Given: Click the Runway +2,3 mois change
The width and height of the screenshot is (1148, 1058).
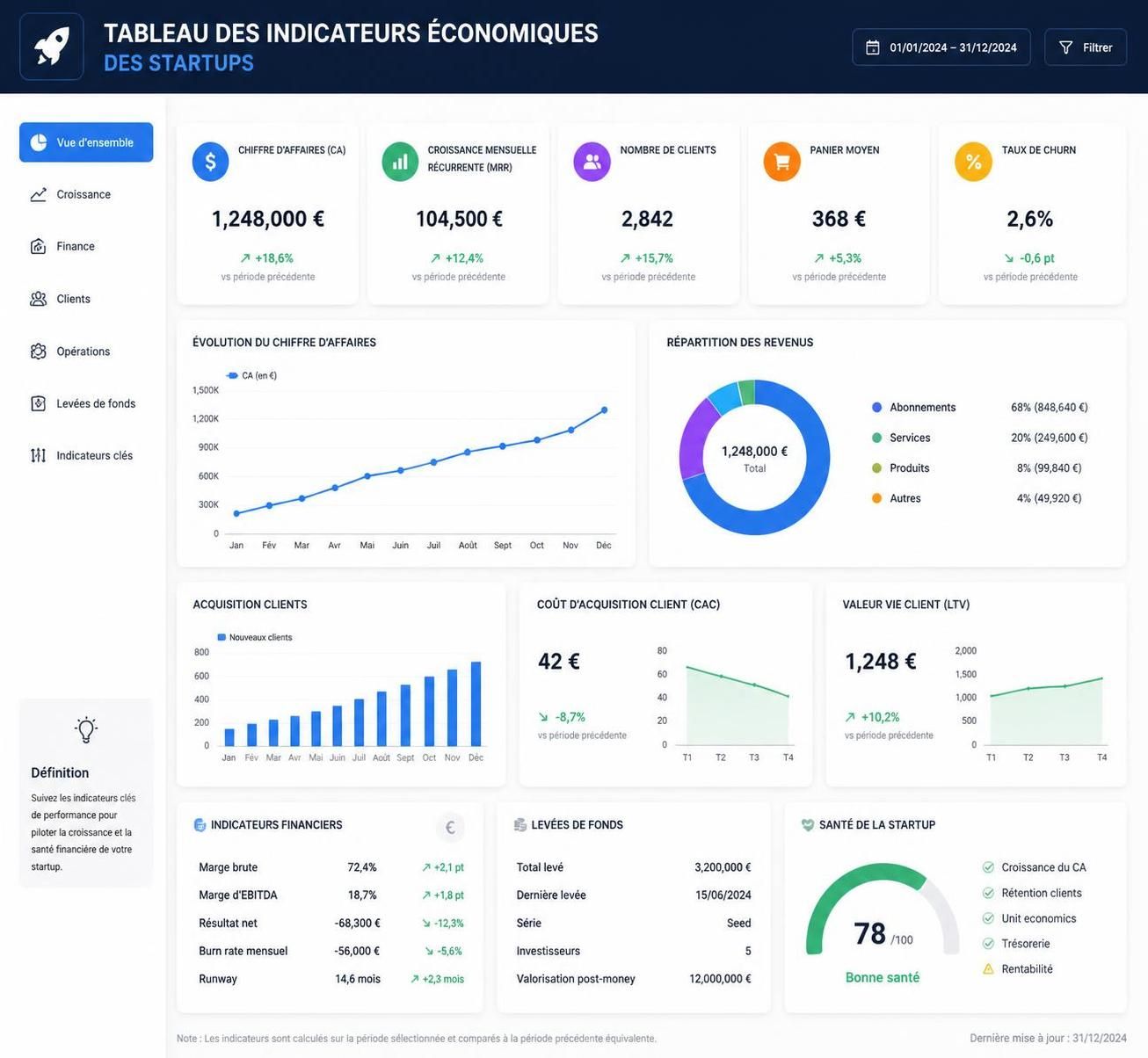Looking at the screenshot, I should [437, 979].
